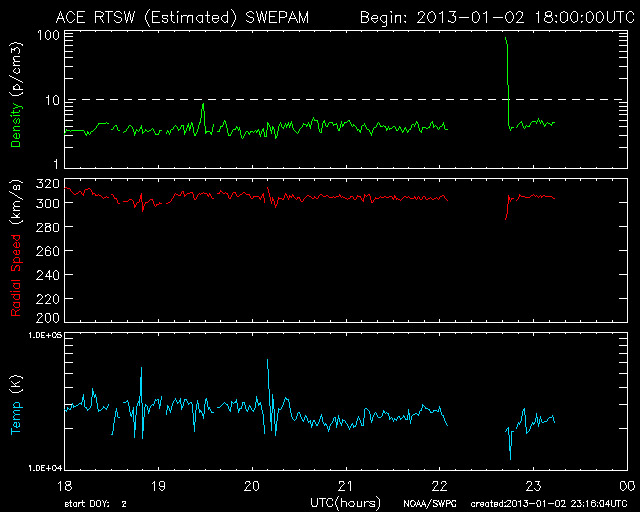The image size is (640, 512).
Task: Click the red 'Radial Speed (km/s)' axis label
Action: click(x=16, y=248)
